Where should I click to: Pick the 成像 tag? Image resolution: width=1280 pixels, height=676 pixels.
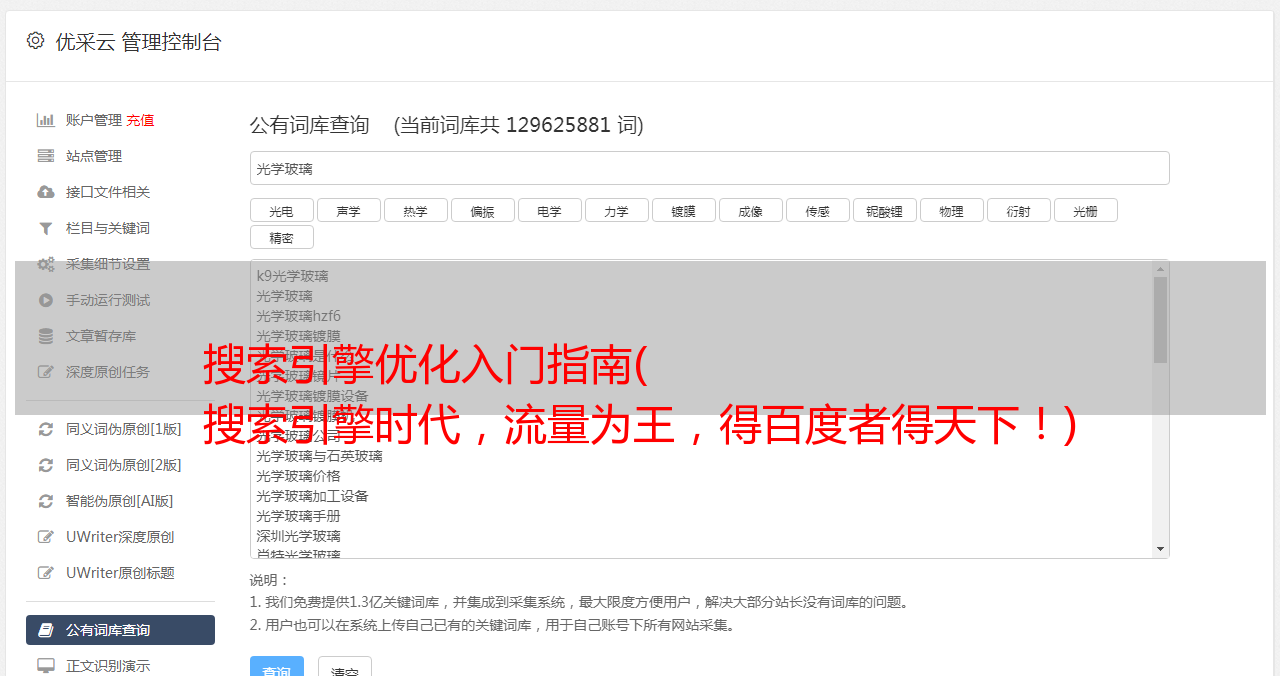(750, 211)
